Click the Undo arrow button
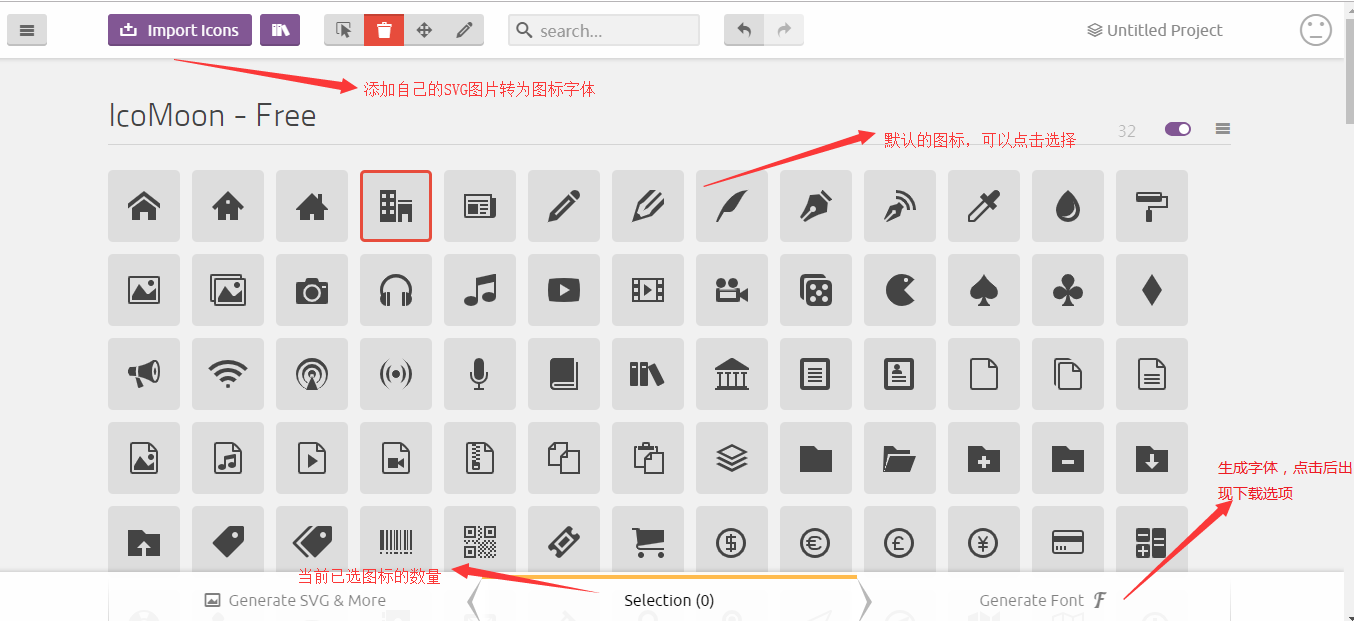Image resolution: width=1354 pixels, height=621 pixels. [744, 30]
